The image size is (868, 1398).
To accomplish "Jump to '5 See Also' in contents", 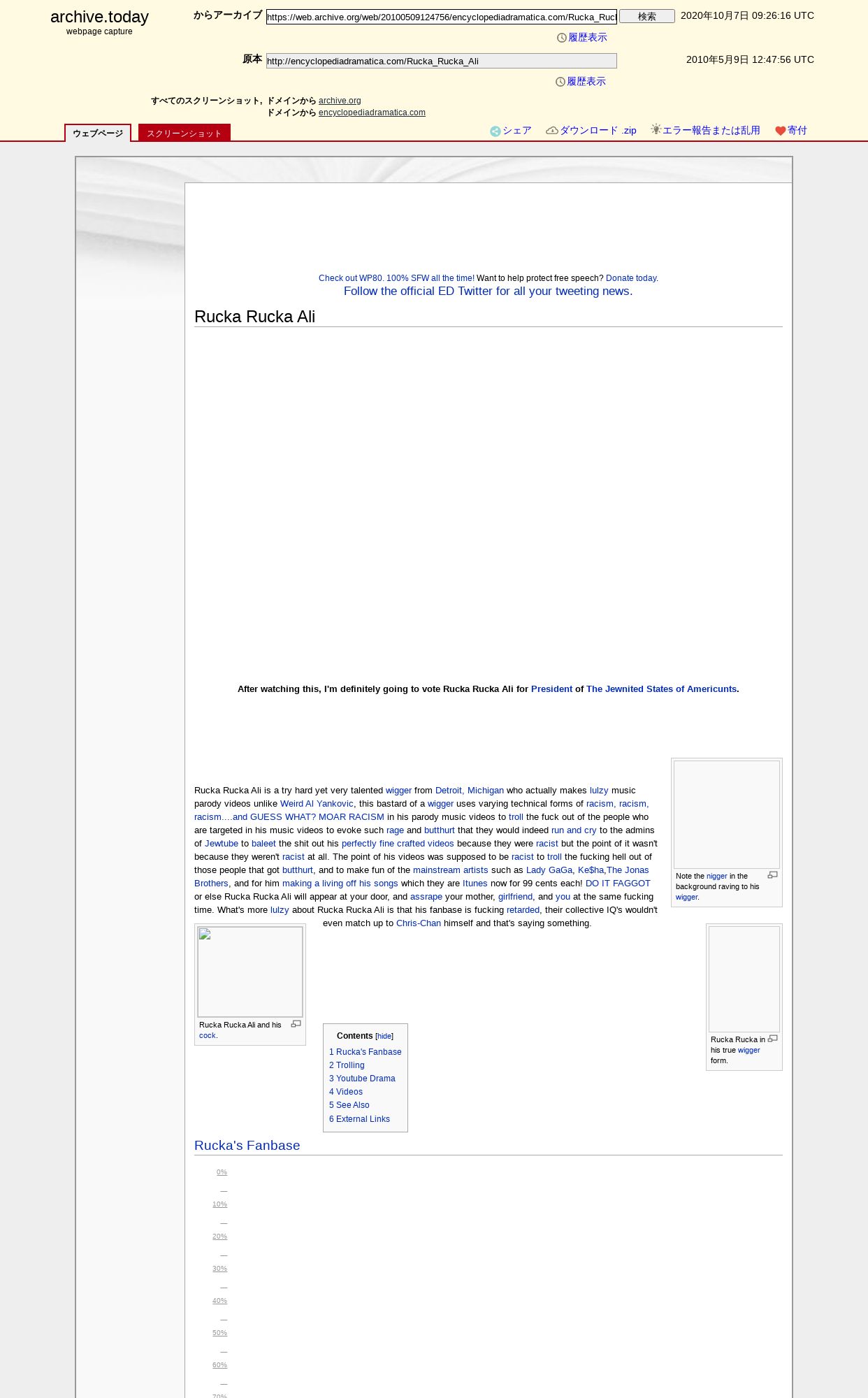I will 349,1105.
